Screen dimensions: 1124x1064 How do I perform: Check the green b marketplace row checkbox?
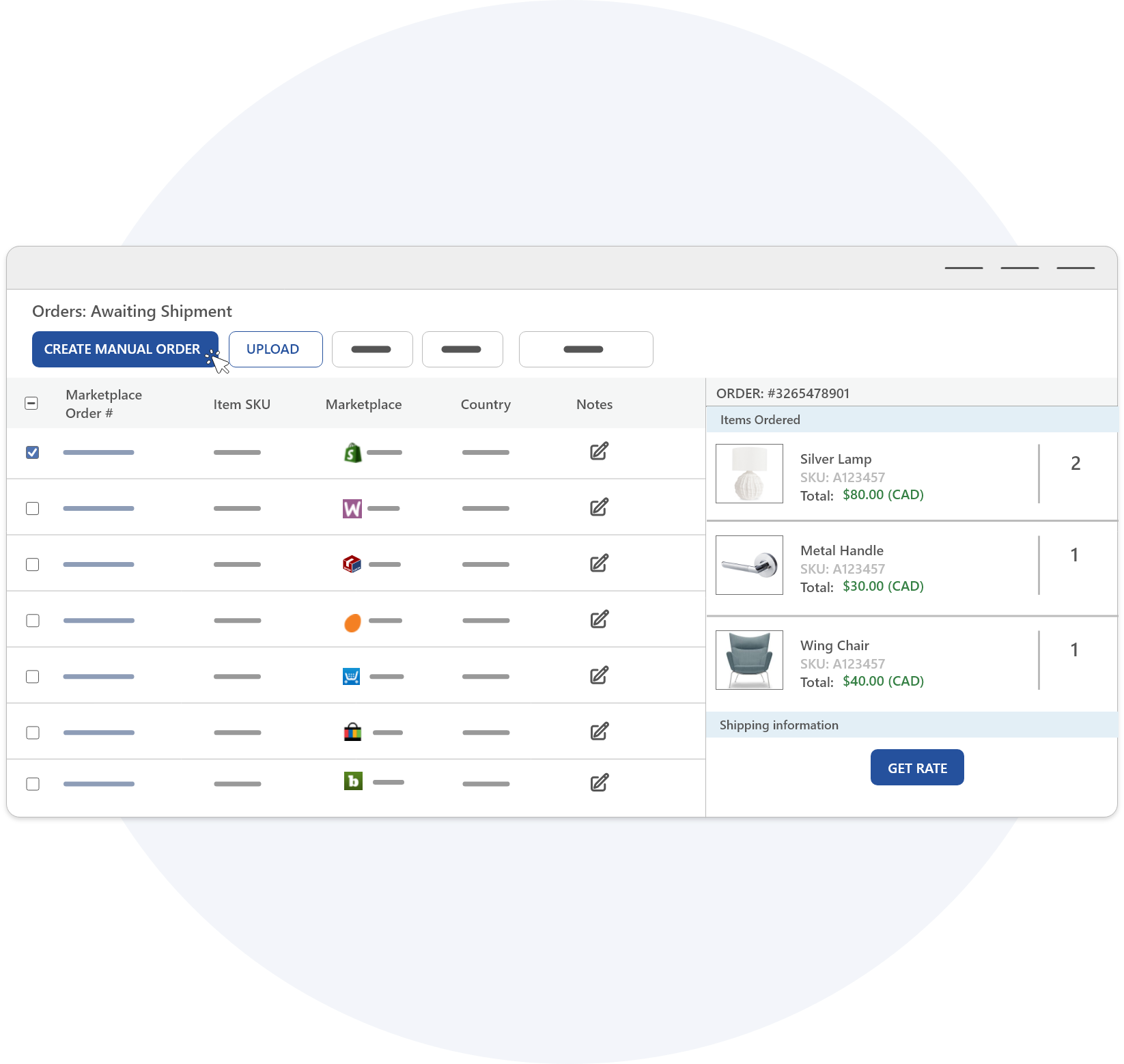click(x=32, y=783)
